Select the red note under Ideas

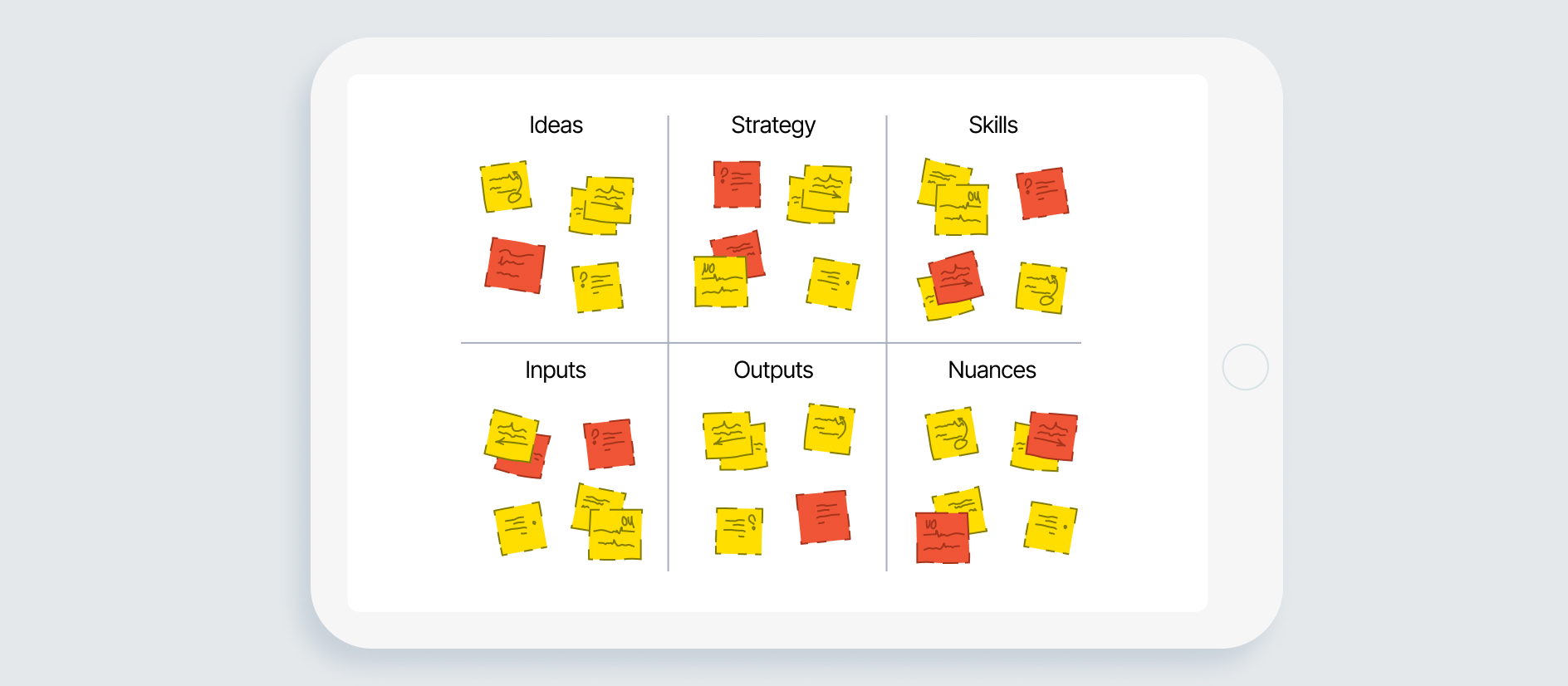pyautogui.click(x=515, y=266)
